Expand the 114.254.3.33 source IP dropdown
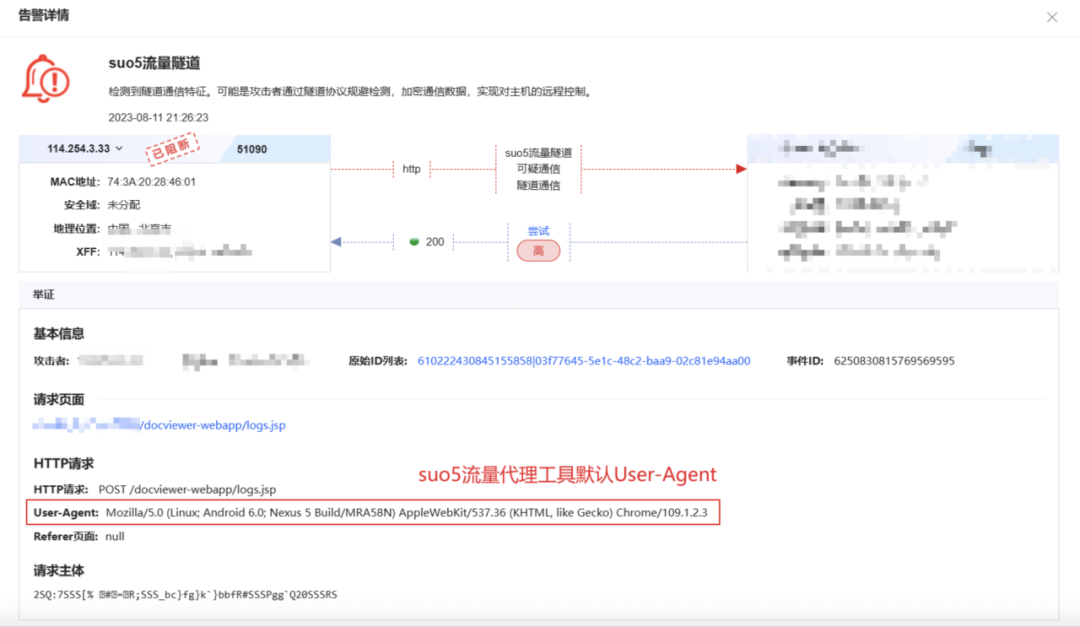The width and height of the screenshot is (1080, 627). [119, 149]
